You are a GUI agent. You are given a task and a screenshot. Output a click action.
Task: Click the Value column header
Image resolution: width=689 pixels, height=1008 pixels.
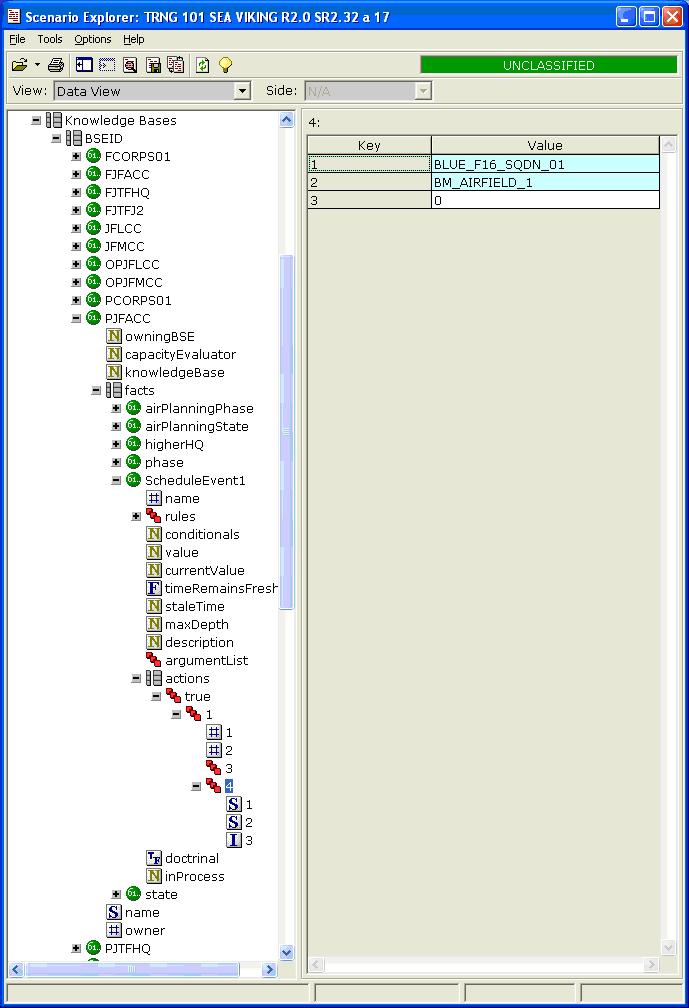(545, 145)
